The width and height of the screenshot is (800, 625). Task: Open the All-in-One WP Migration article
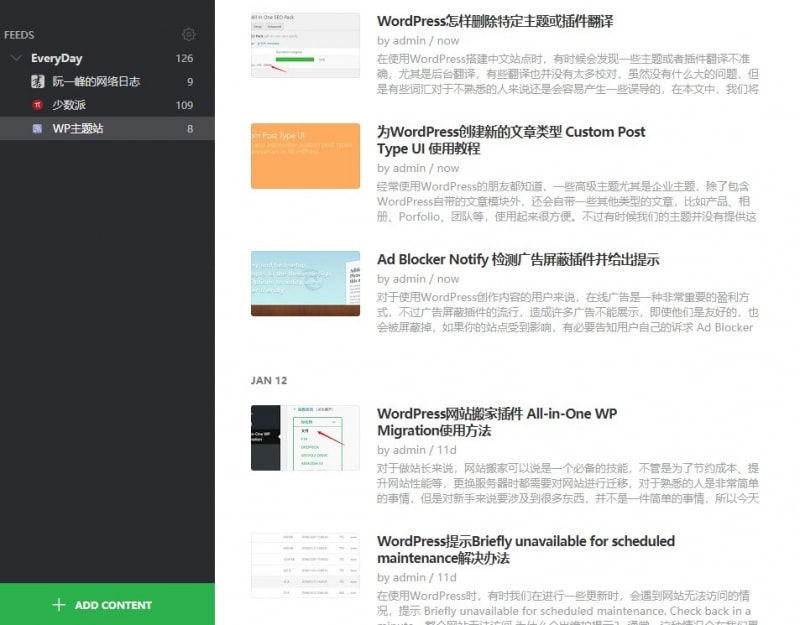tap(497, 422)
